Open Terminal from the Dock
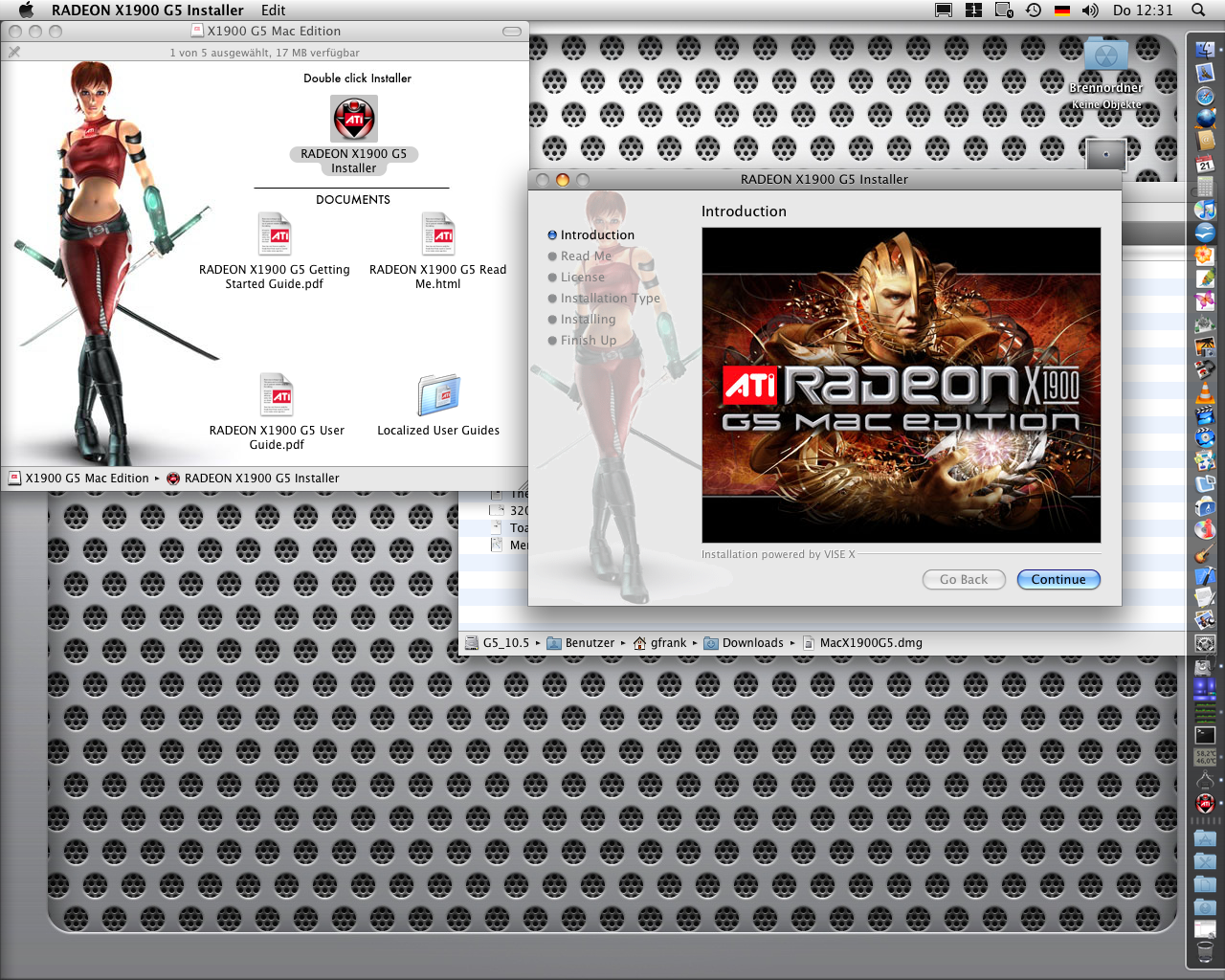Screen dimensions: 1225x980 click(x=1205, y=735)
